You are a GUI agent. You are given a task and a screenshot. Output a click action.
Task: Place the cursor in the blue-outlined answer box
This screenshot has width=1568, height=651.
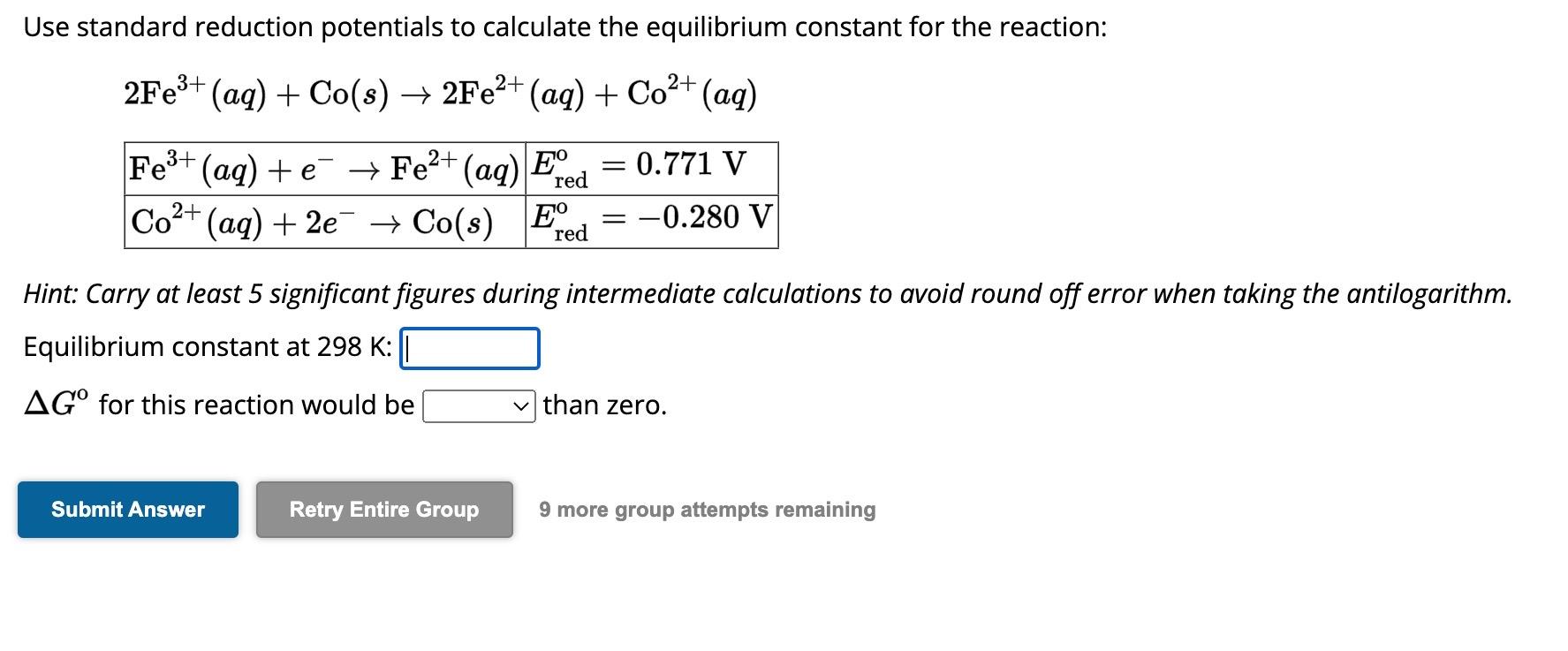470,348
